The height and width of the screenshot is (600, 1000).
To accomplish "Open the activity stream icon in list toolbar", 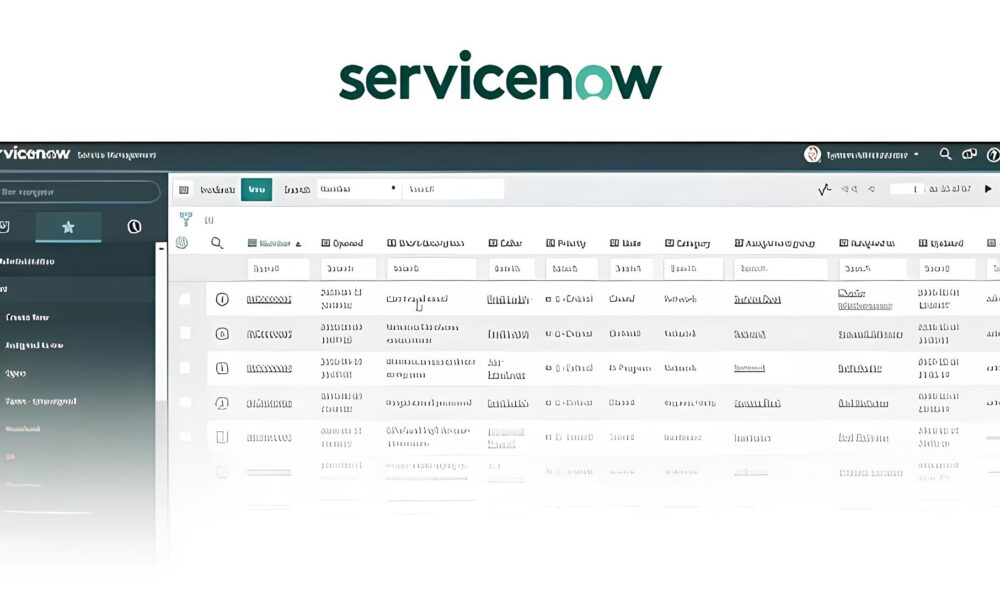I will (825, 189).
